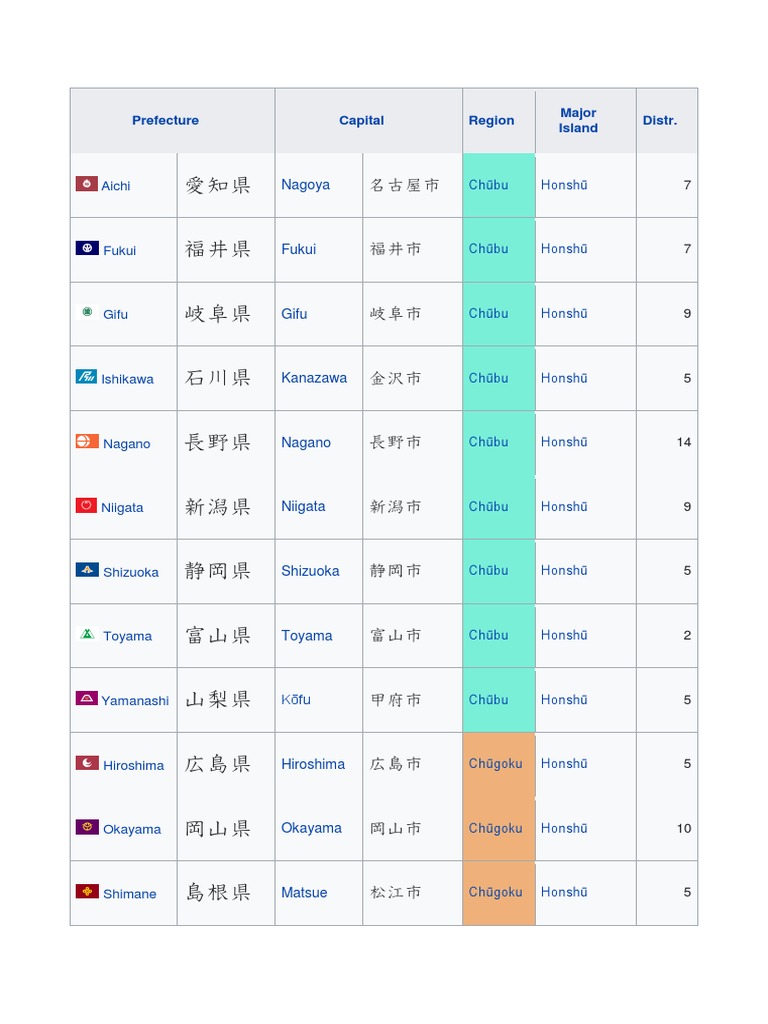Screen dimensions: 768x1024
Task: Click the Niigata prefecture flag icon
Action: 86,505
